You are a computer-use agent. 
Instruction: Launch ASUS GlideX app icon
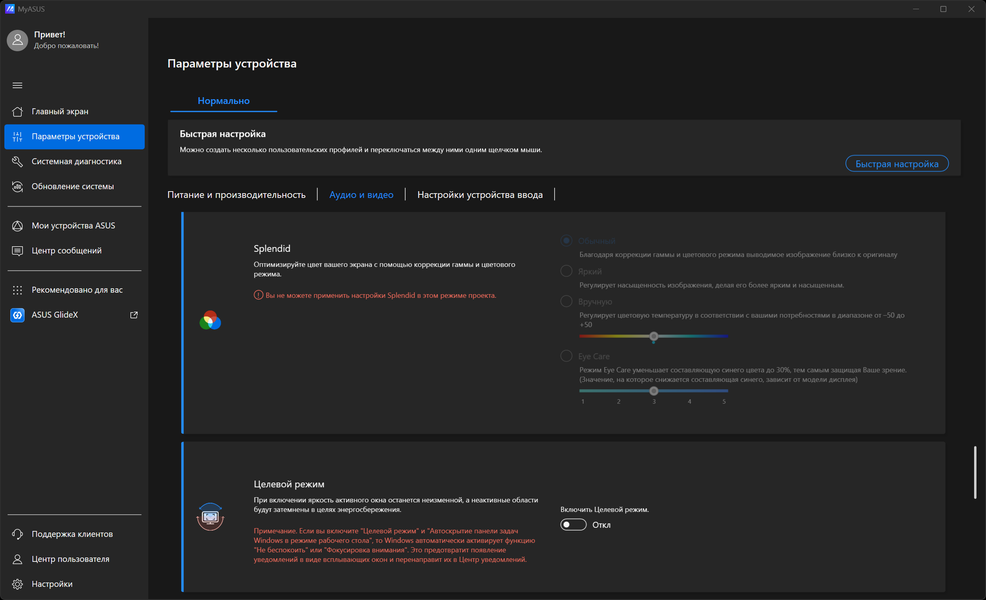pos(17,315)
